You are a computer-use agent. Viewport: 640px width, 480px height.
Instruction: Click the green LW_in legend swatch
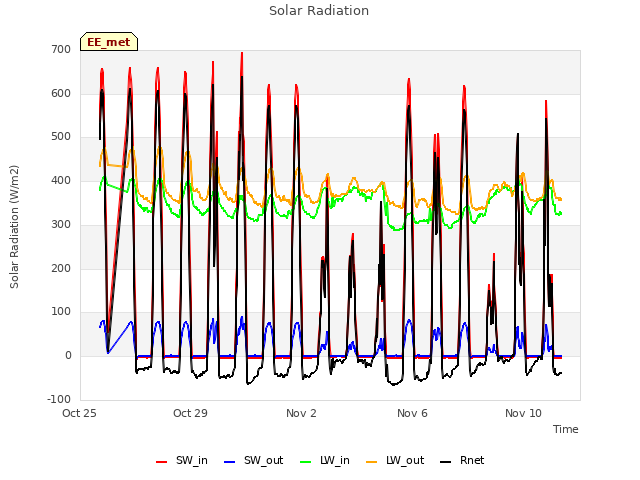coord(306,462)
